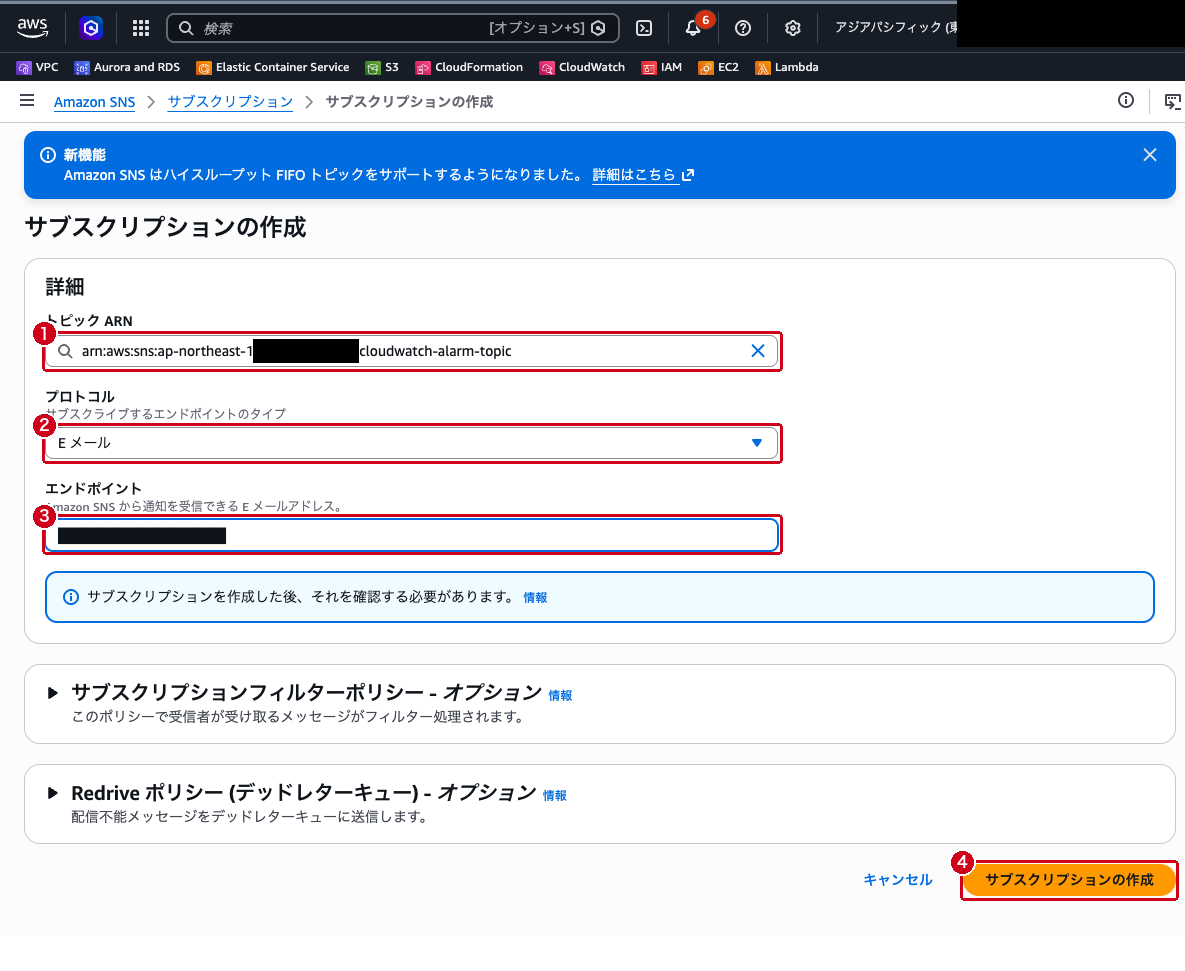Open the 詳細はこちら link

click(x=643, y=175)
